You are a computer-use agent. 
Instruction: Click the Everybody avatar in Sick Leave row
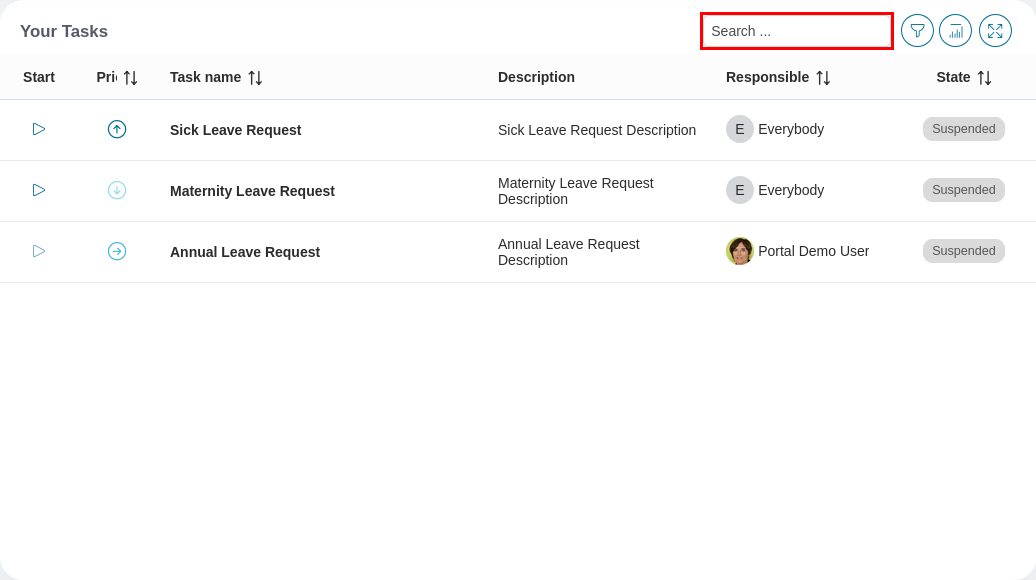(740, 129)
